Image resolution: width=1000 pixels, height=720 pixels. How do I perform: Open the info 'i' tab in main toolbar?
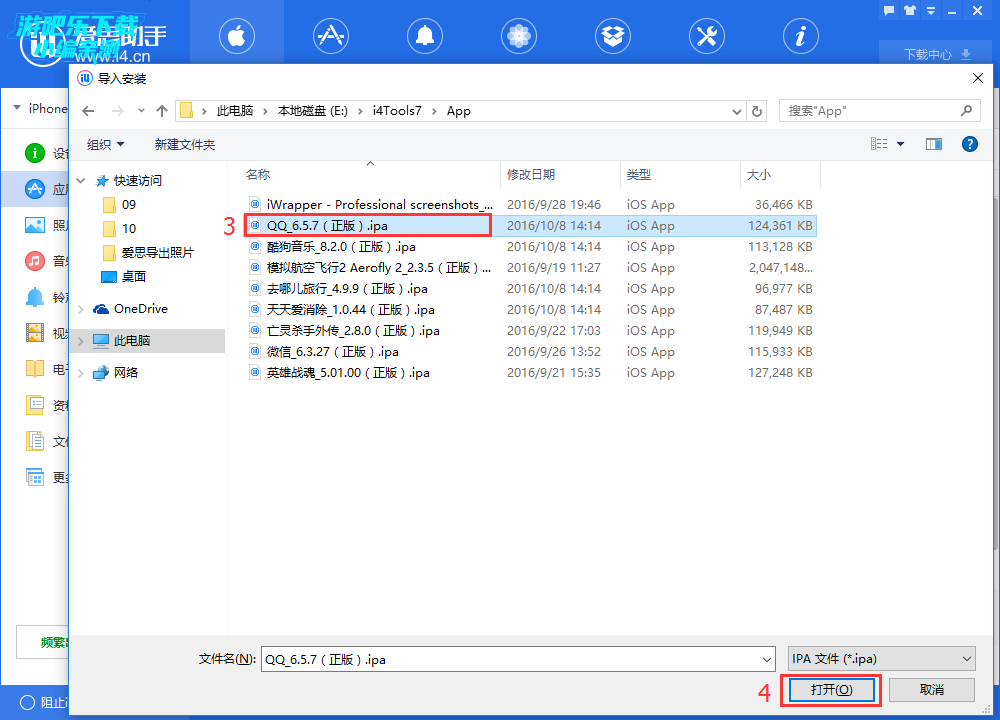pos(800,36)
